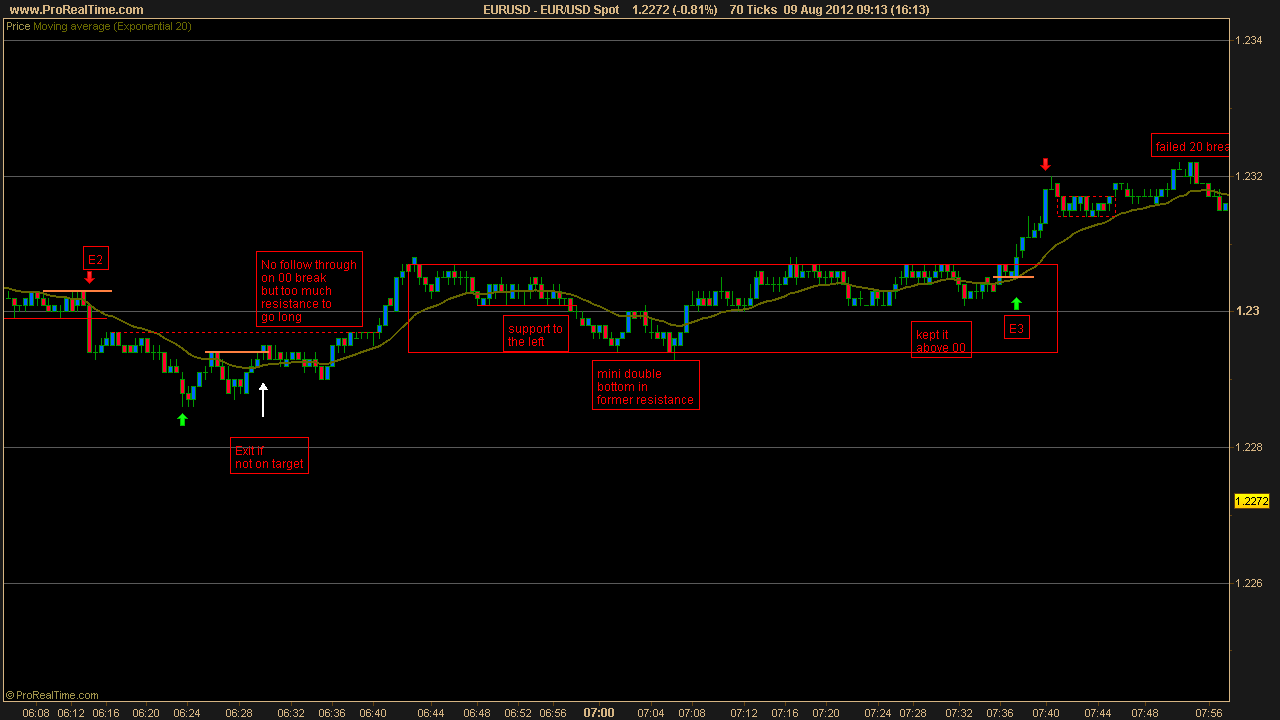Click the 1.232 price axis label
This screenshot has height=720, width=1280.
[1249, 176]
